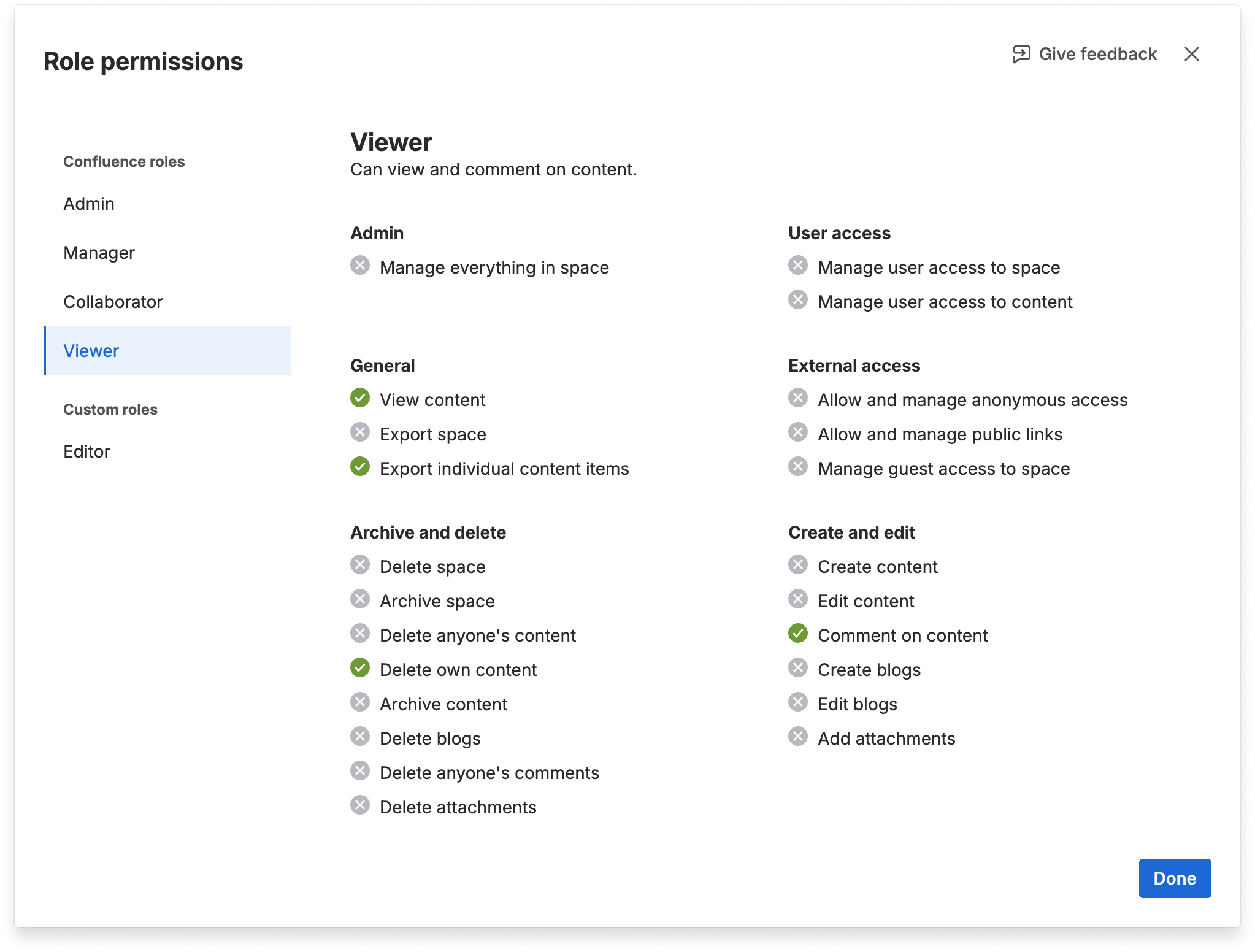The height and width of the screenshot is (952, 1255).
Task: Select the Manager role
Action: pos(99,252)
